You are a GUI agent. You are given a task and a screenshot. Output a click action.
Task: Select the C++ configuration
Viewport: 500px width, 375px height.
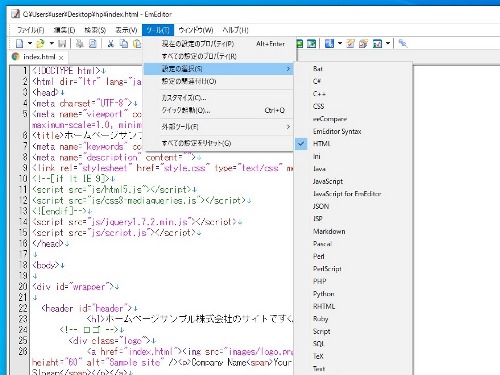353,94
